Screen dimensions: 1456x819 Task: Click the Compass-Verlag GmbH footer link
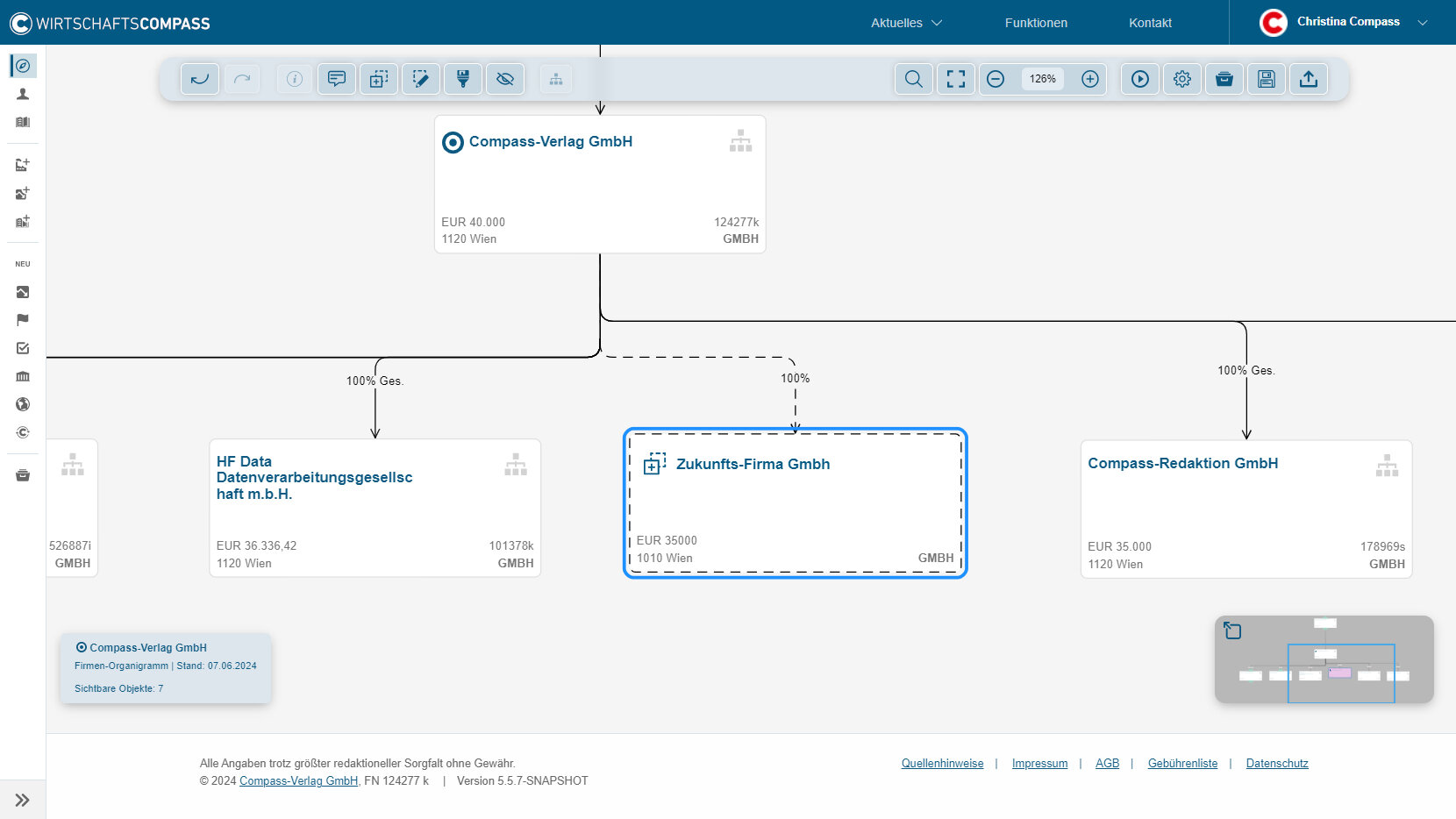click(x=299, y=781)
